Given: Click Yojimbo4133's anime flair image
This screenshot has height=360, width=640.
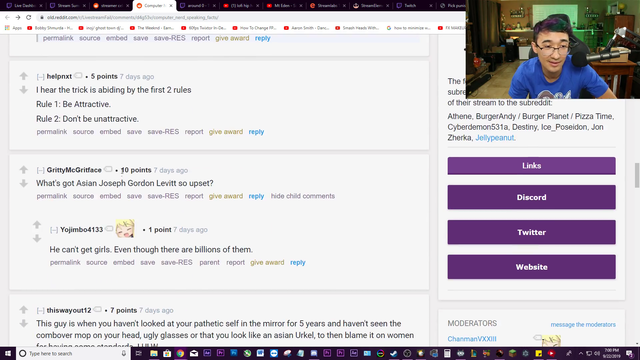Looking at the screenshot, I should (125, 229).
